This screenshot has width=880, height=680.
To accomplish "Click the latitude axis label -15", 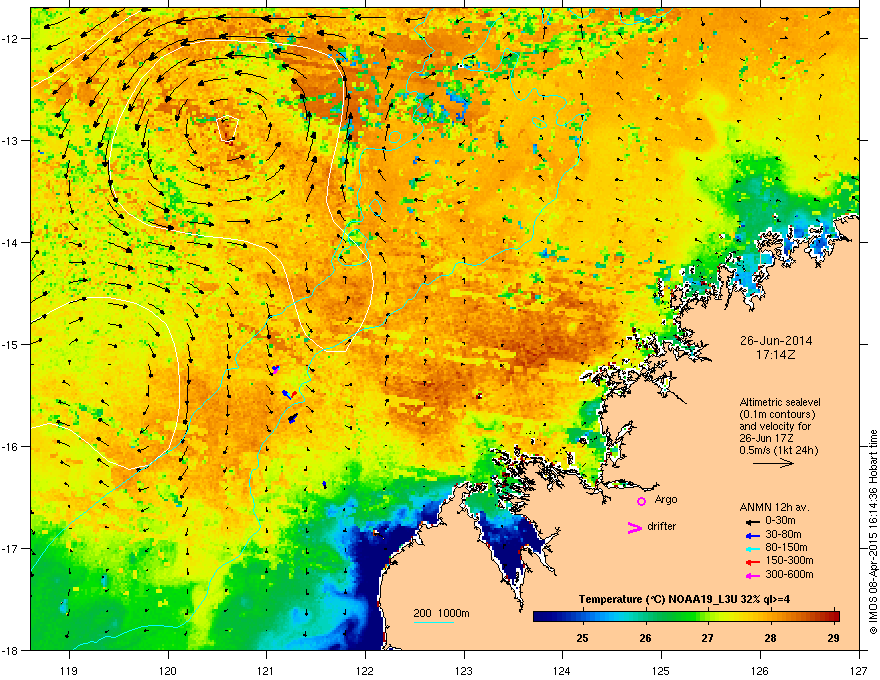I will [x=10, y=344].
